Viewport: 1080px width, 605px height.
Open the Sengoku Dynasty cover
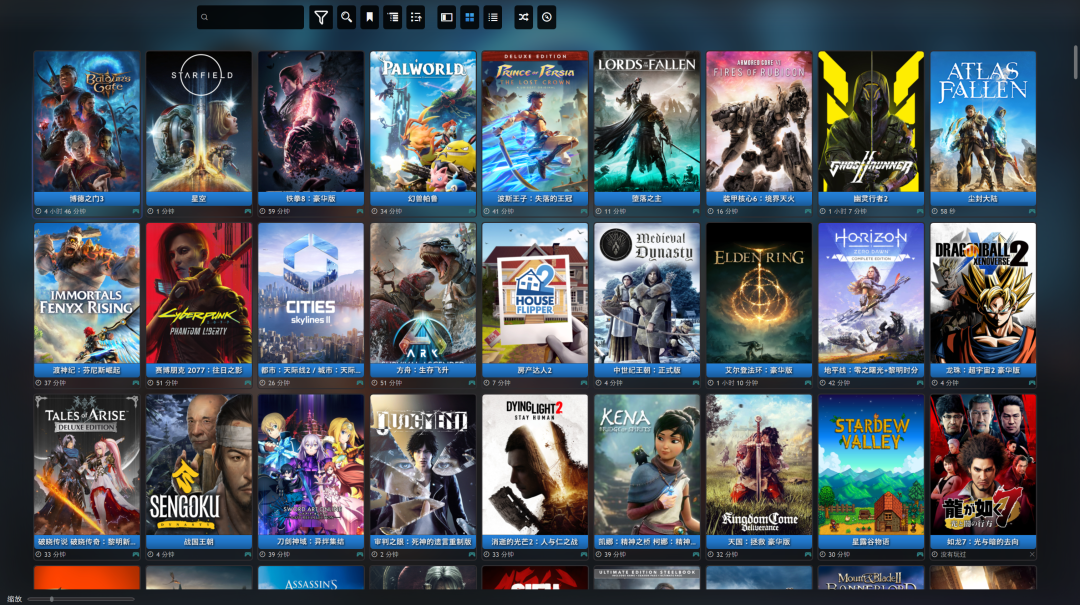pos(199,464)
